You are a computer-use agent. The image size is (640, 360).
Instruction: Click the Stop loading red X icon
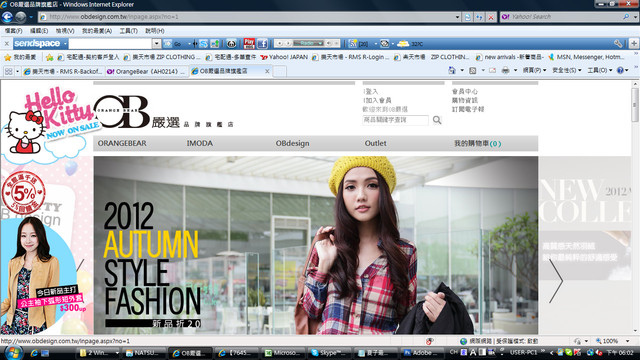tap(491, 17)
